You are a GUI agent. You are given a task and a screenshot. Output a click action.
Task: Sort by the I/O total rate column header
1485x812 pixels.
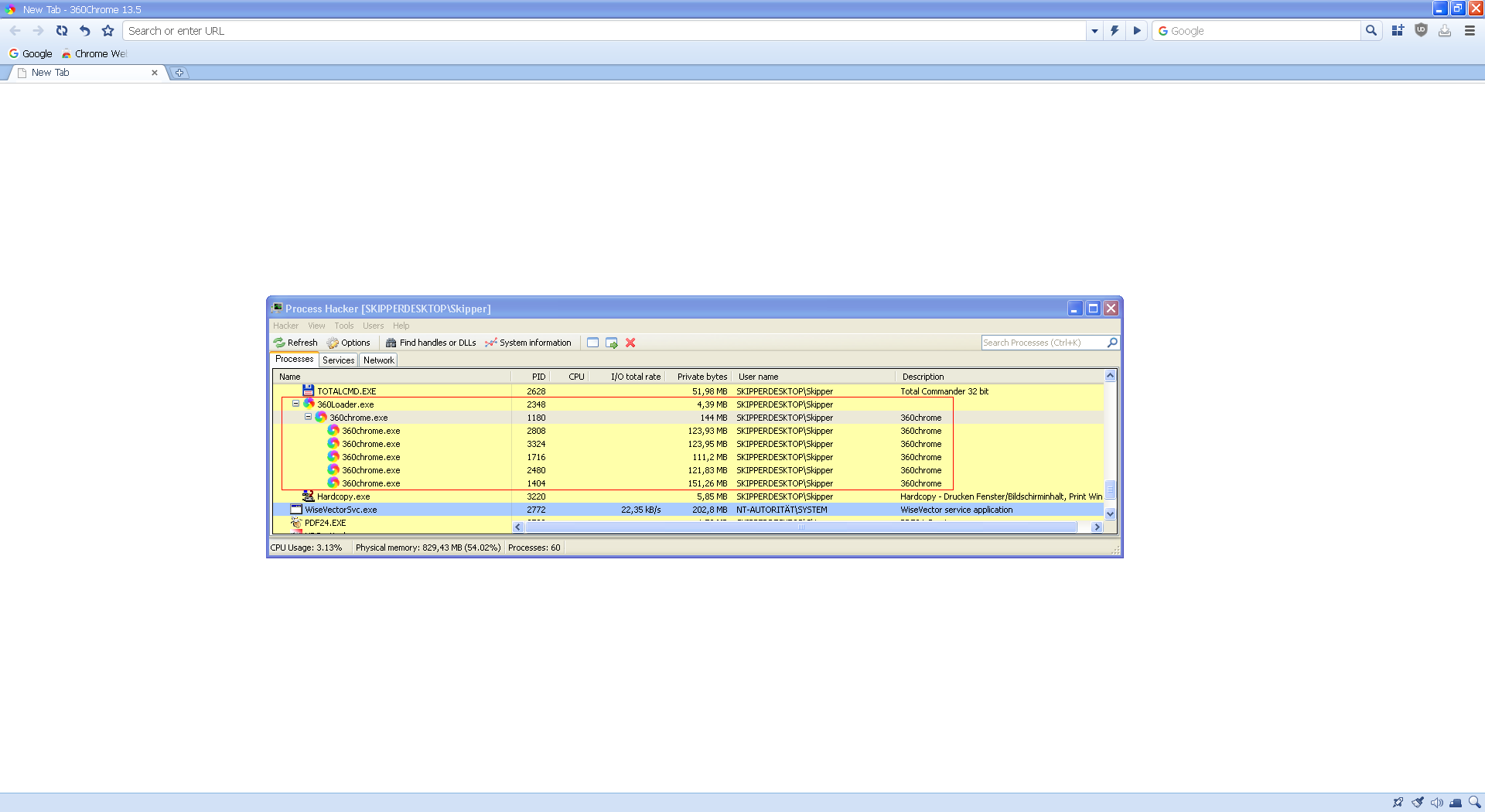(627, 377)
